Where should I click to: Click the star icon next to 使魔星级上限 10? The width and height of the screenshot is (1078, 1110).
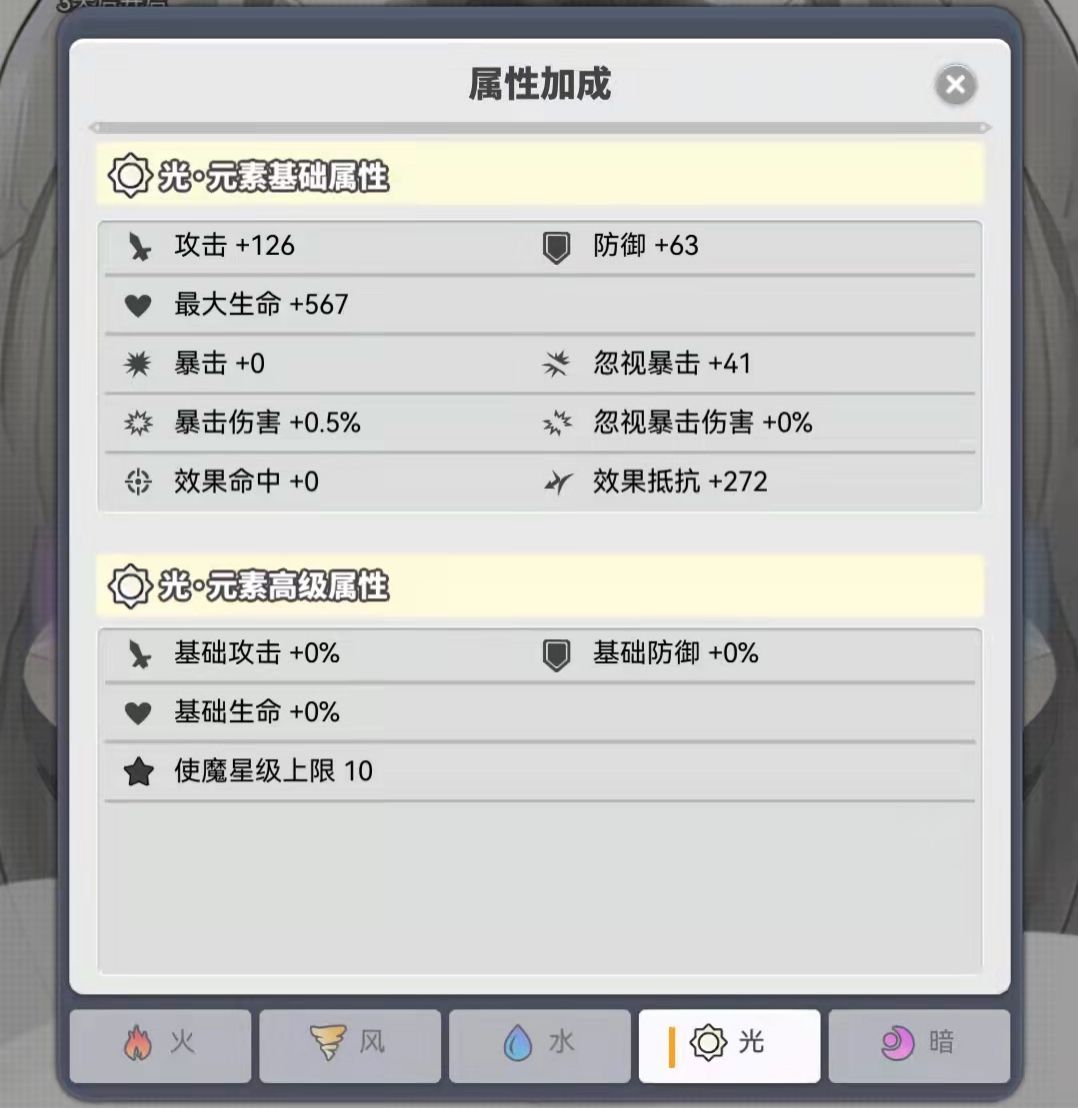[x=138, y=771]
